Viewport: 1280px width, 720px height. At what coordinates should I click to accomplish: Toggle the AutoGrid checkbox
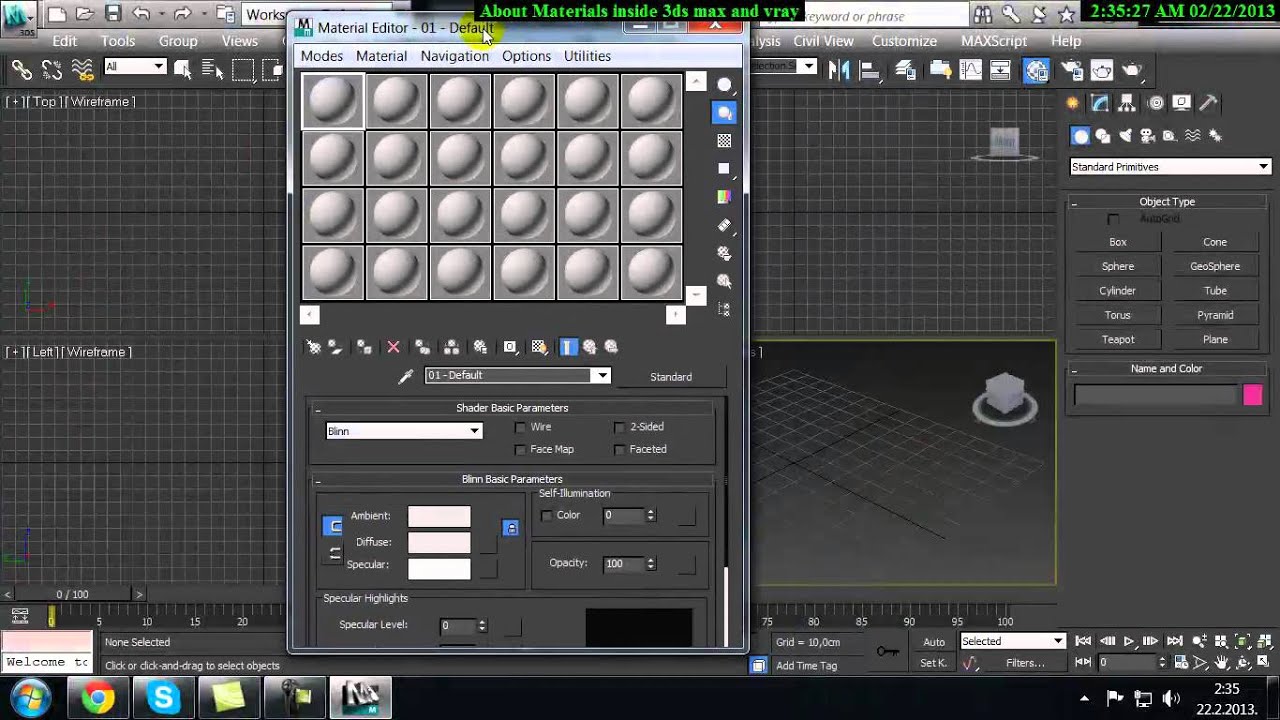point(1113,219)
